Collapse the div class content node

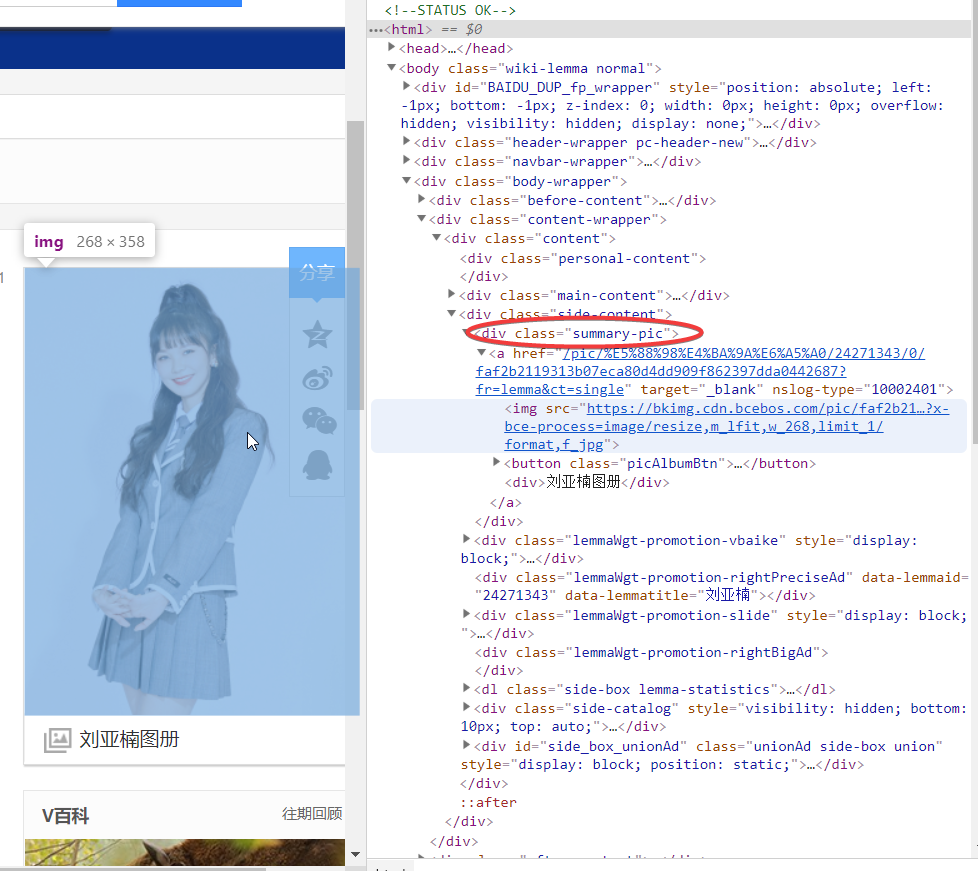[437, 237]
